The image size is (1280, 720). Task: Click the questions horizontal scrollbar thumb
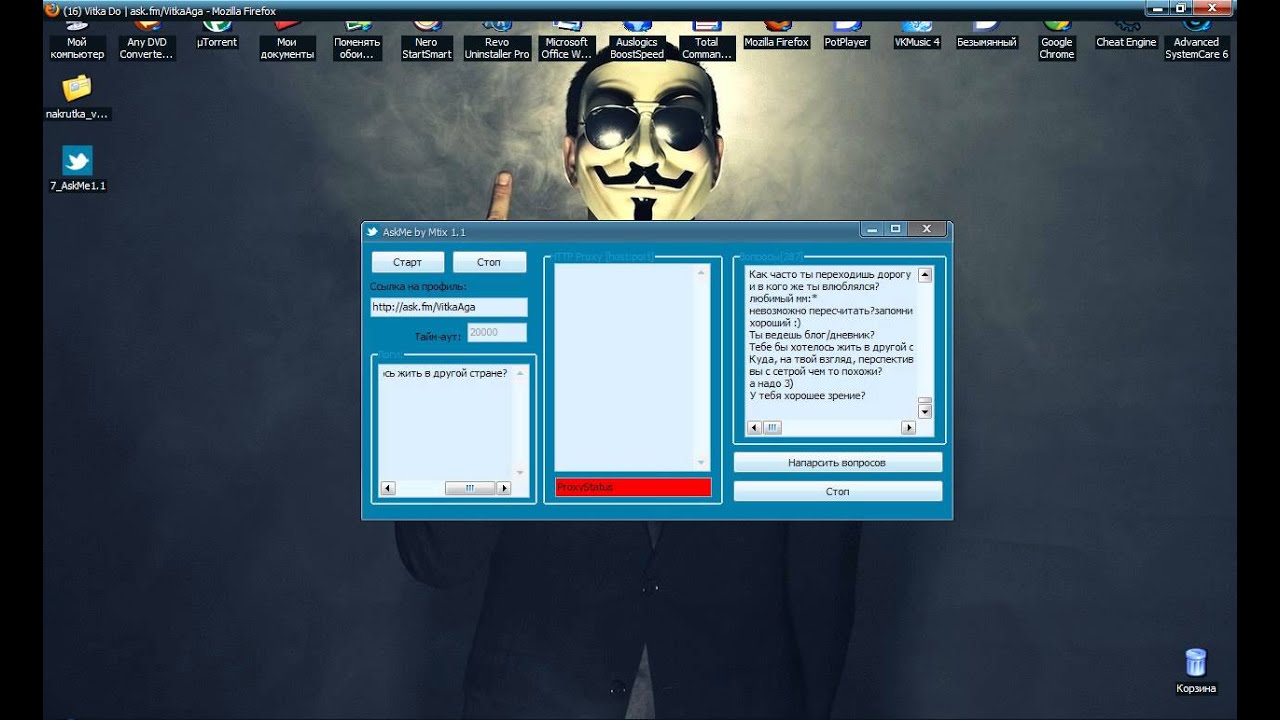pos(772,427)
